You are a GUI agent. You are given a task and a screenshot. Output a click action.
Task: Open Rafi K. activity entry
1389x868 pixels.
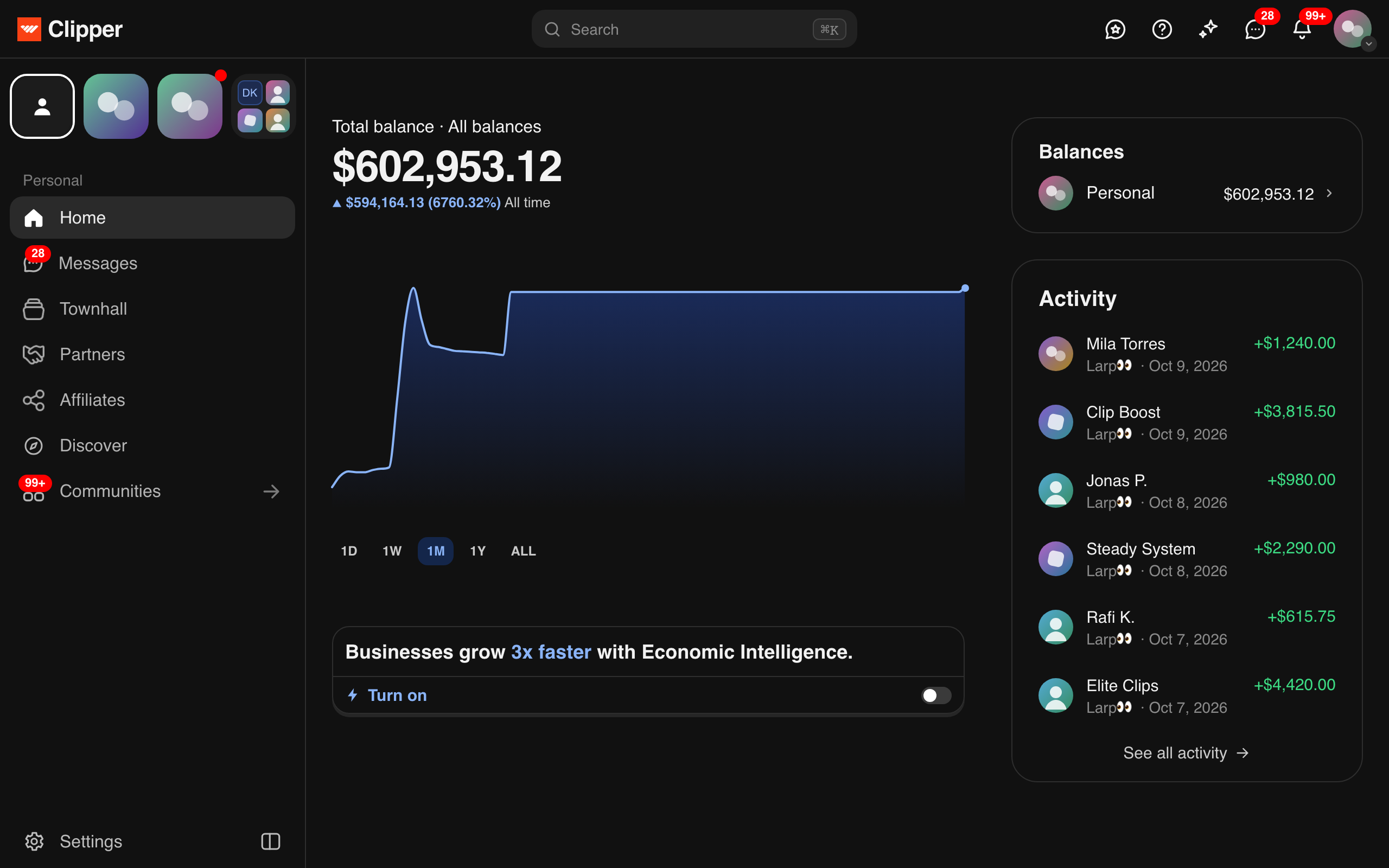pyautogui.click(x=1187, y=627)
